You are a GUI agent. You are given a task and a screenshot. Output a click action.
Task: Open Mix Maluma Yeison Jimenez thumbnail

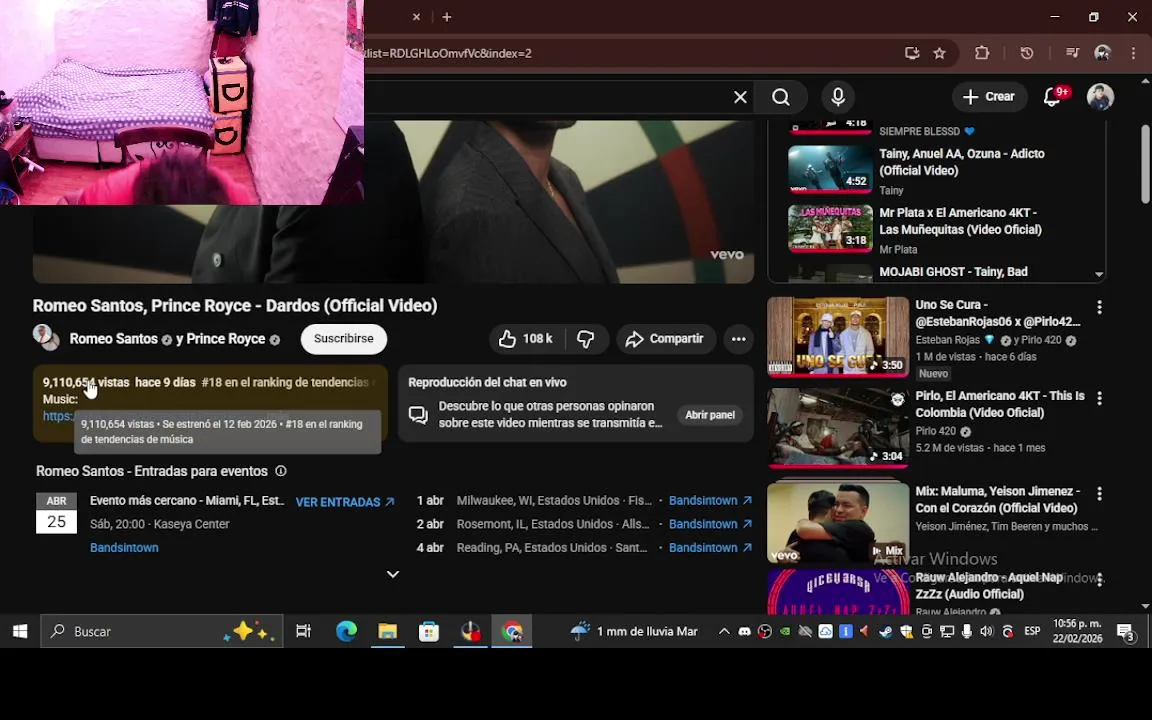[838, 522]
